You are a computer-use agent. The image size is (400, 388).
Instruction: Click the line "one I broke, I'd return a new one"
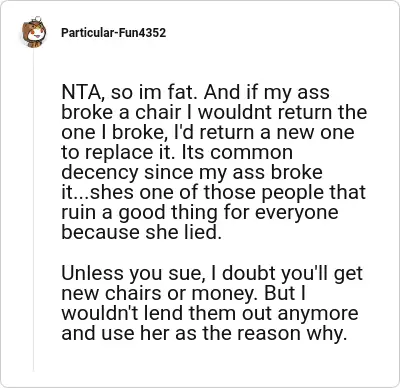tap(208, 132)
